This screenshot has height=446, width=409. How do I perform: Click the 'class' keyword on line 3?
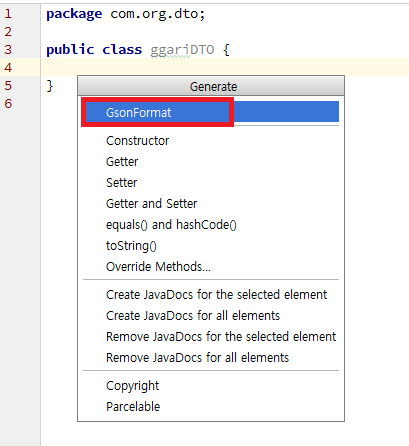[122, 50]
